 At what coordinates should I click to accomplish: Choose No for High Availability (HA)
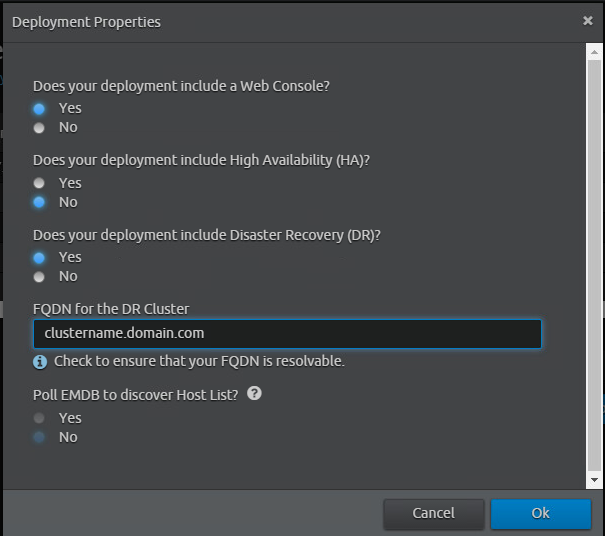pos(39,202)
